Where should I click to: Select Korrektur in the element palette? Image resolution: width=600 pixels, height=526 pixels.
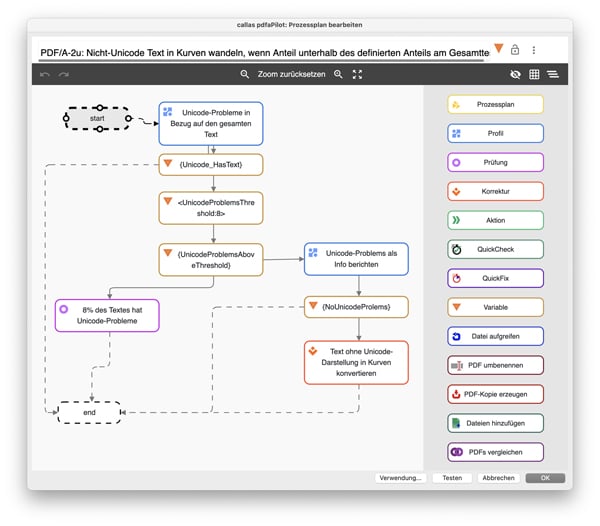coord(496,191)
